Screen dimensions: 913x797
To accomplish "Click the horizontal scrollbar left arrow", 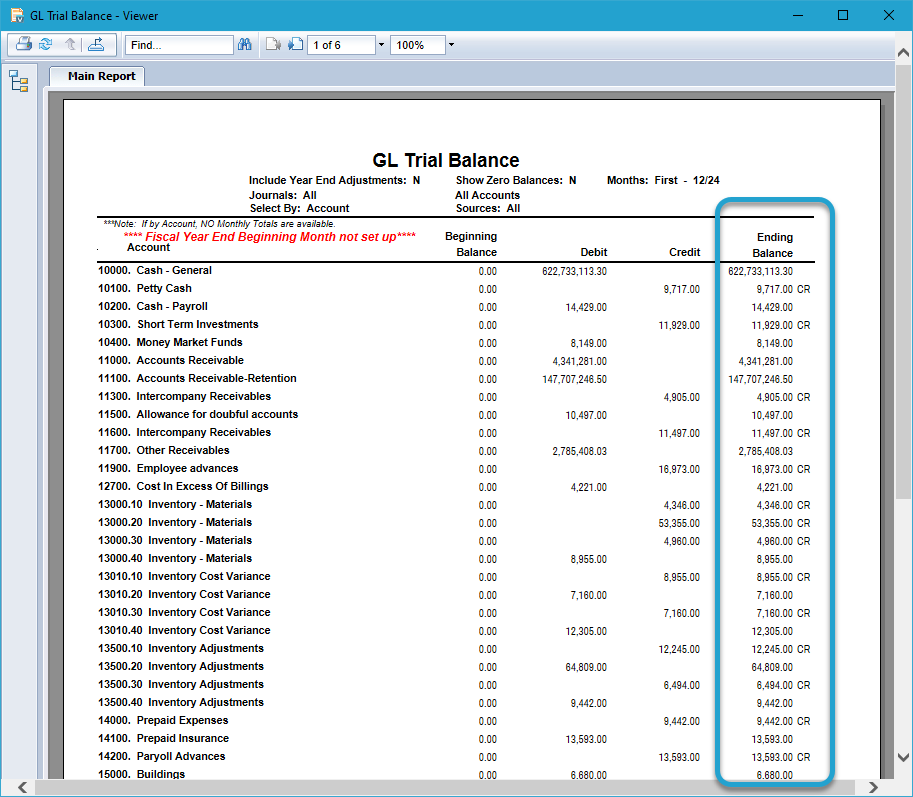I will [x=22, y=788].
